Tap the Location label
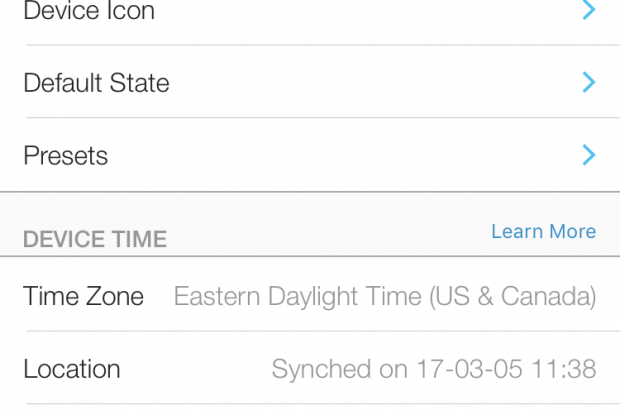This screenshot has width=620, height=410. tap(72, 369)
